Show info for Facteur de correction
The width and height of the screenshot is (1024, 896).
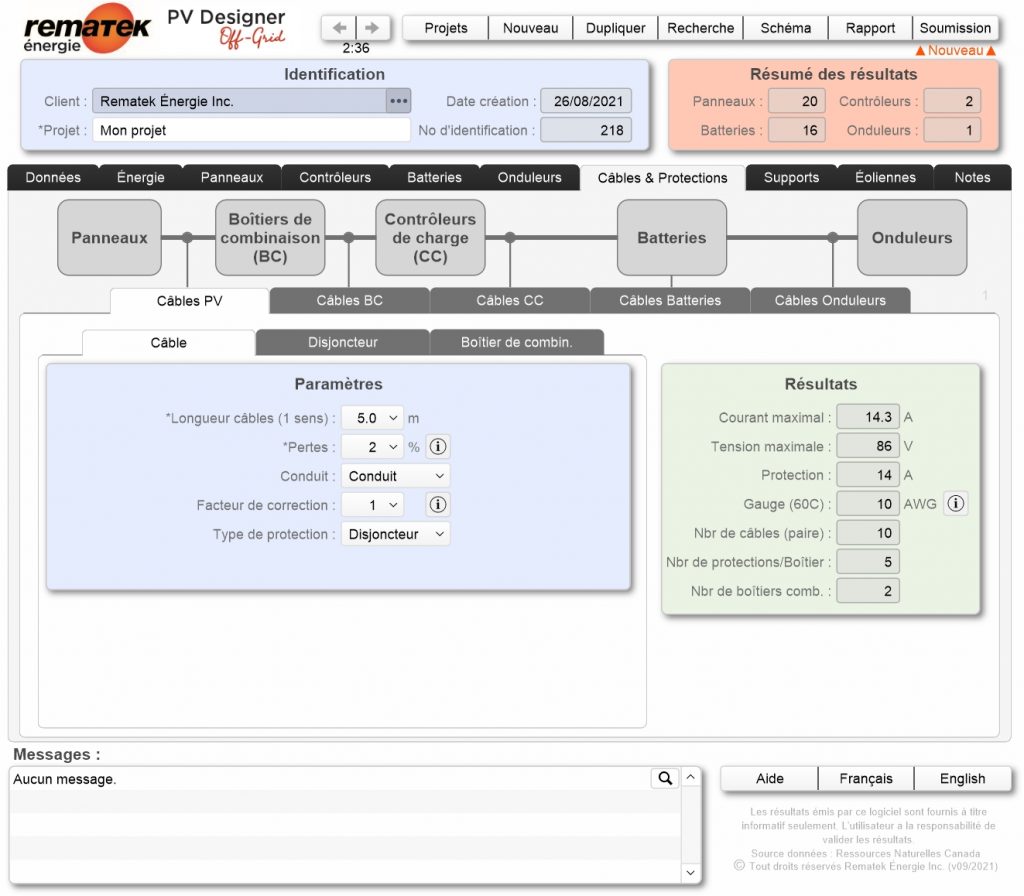437,505
